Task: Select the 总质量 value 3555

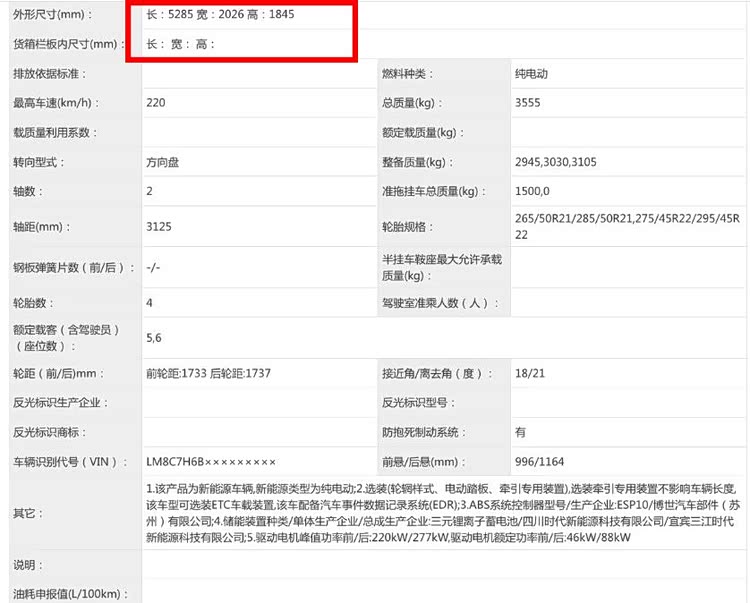Action: point(528,103)
